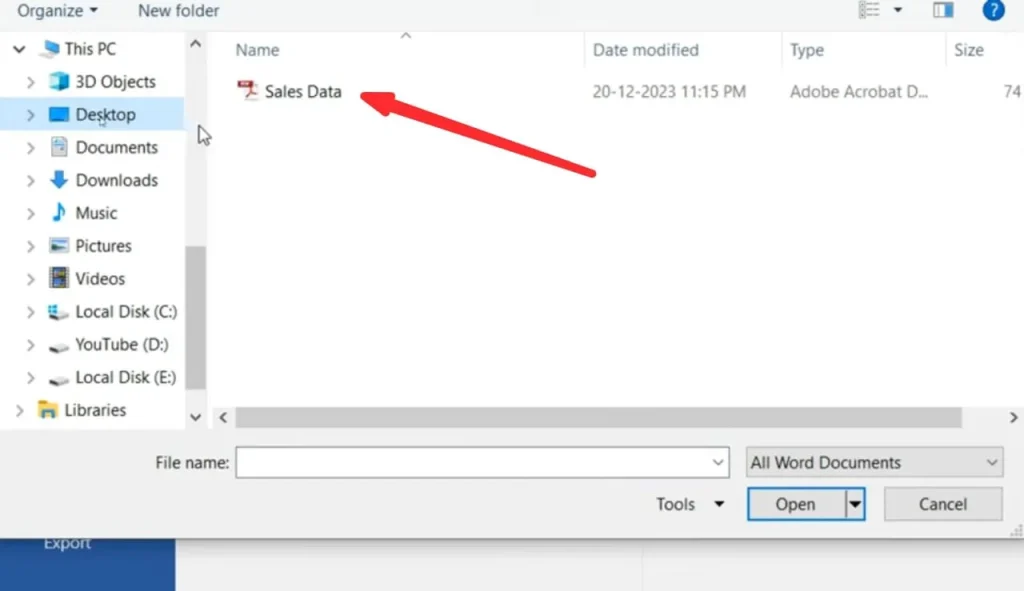
Task: Open the Videos folder
Action: coord(100,279)
